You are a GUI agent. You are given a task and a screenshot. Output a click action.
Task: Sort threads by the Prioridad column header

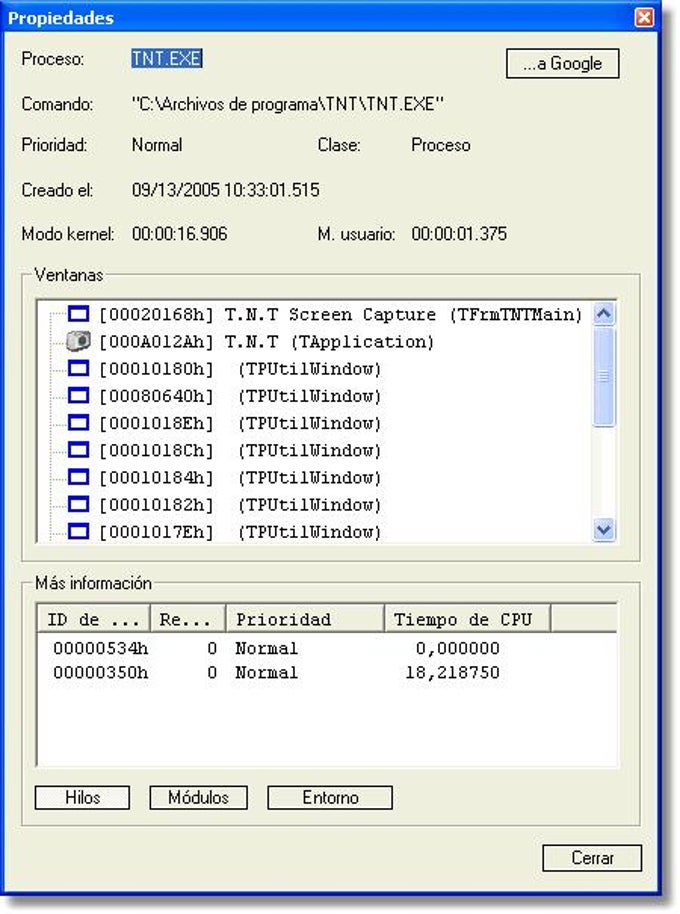point(305,619)
